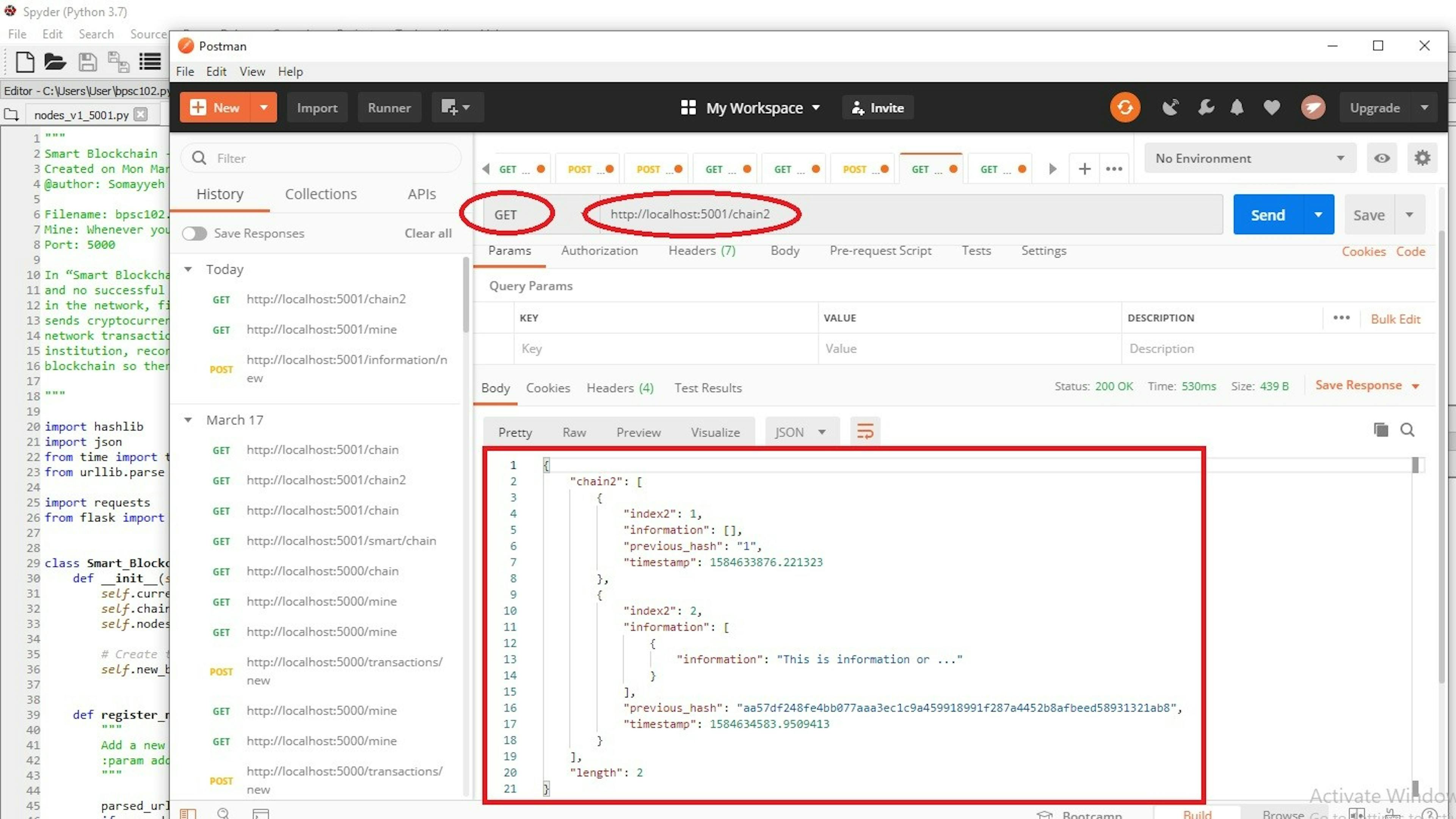Click the New file icon in Spyder toolbar
Viewport: 1456px width, 819px height.
coord(24,61)
